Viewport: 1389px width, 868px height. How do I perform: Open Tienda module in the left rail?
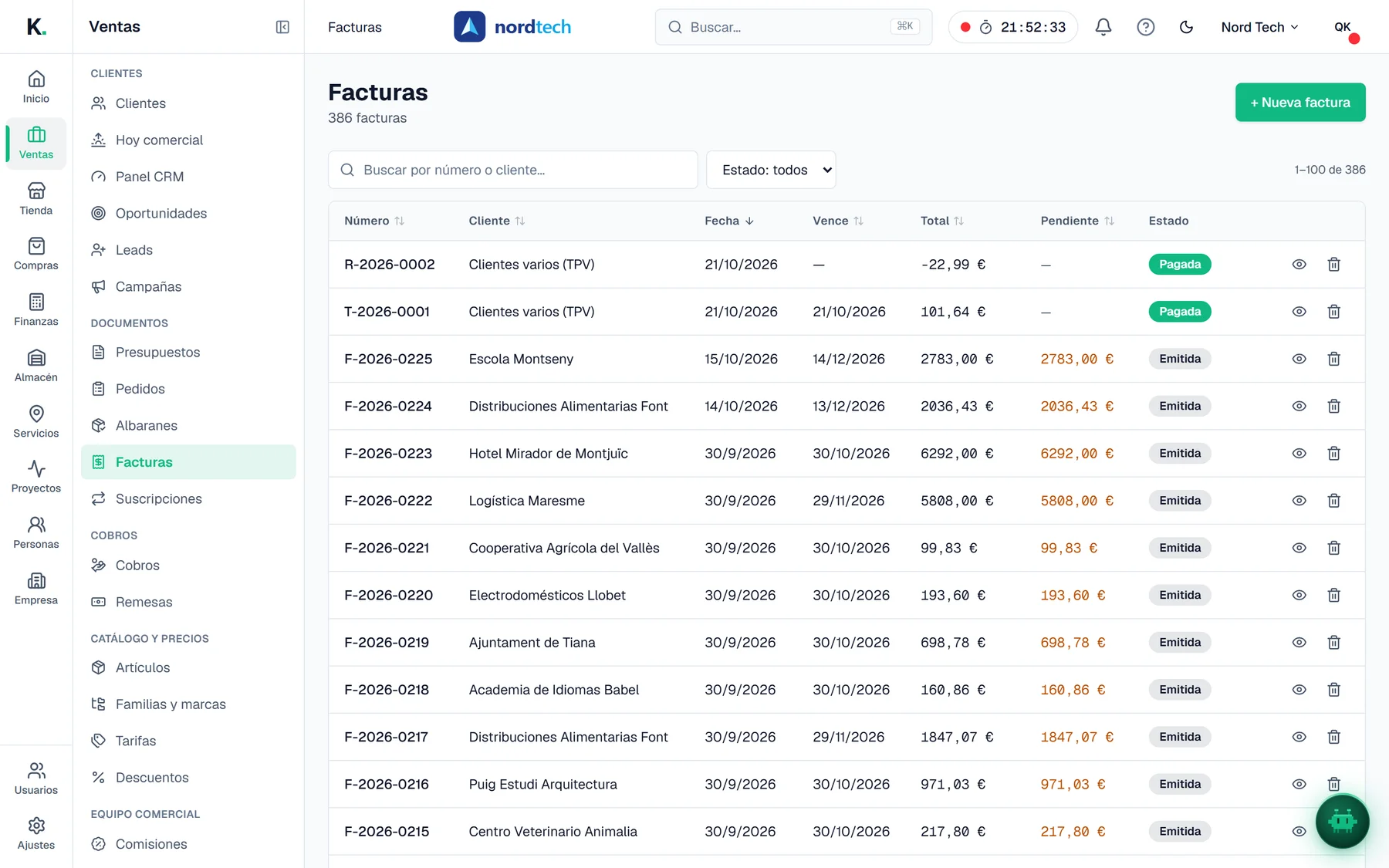pyautogui.click(x=36, y=199)
